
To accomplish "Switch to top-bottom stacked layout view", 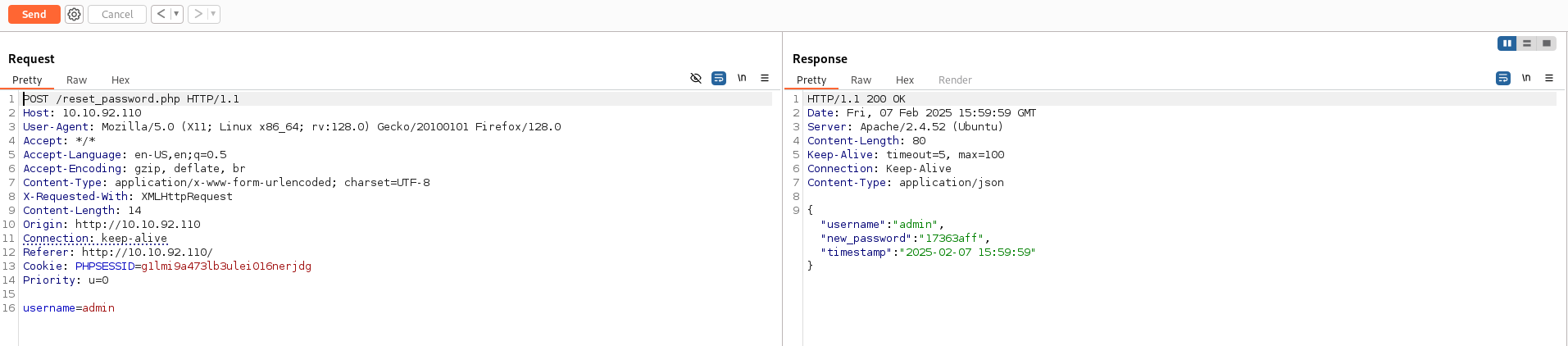I will 1526,43.
